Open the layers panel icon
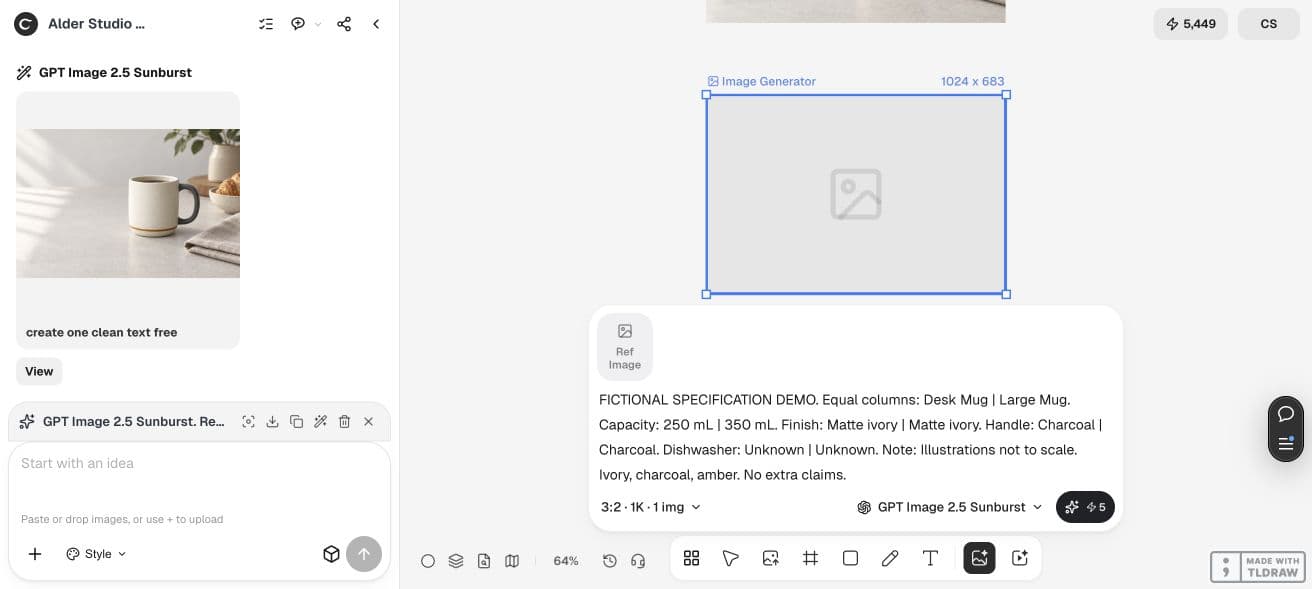This screenshot has width=1312, height=589. pyautogui.click(x=456, y=561)
